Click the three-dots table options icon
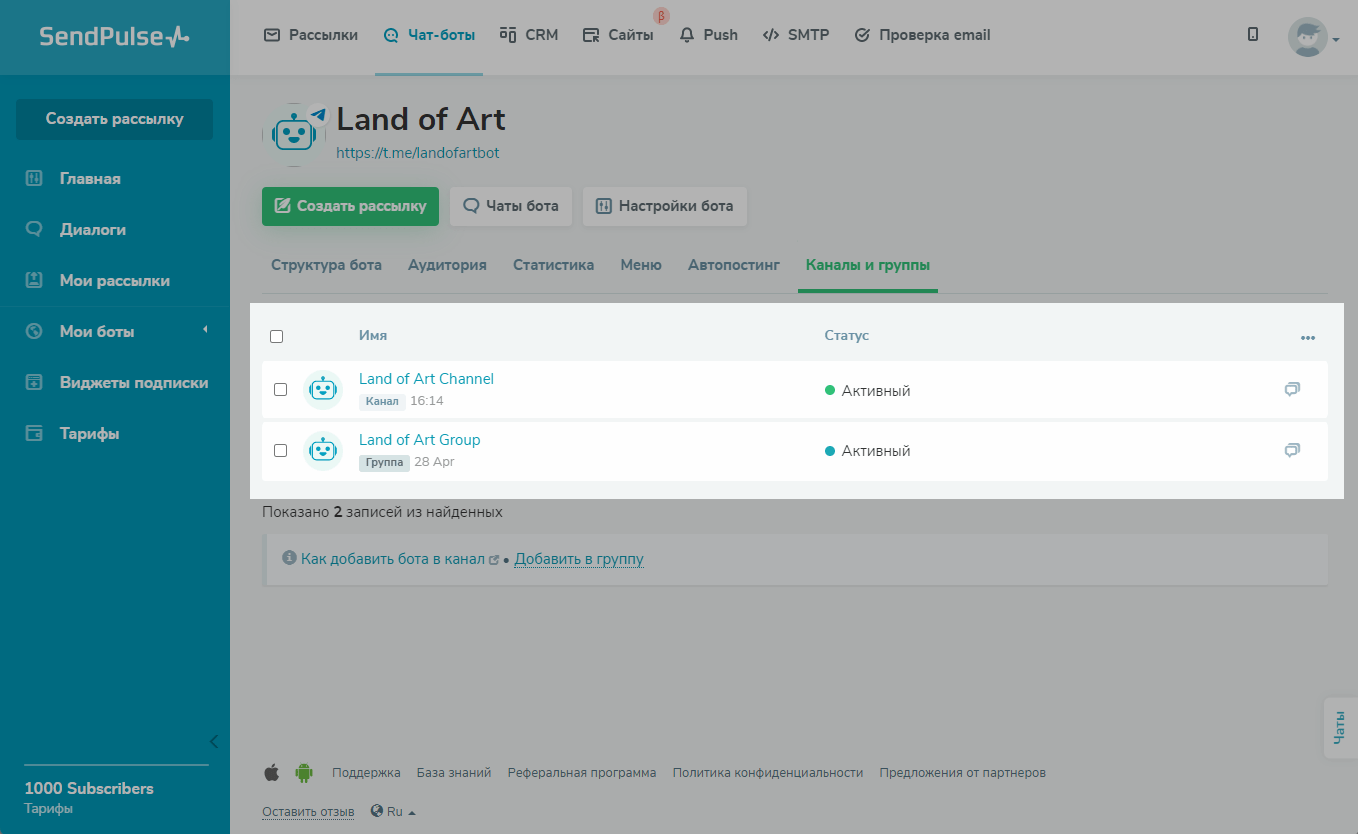The image size is (1358, 834). [1307, 338]
